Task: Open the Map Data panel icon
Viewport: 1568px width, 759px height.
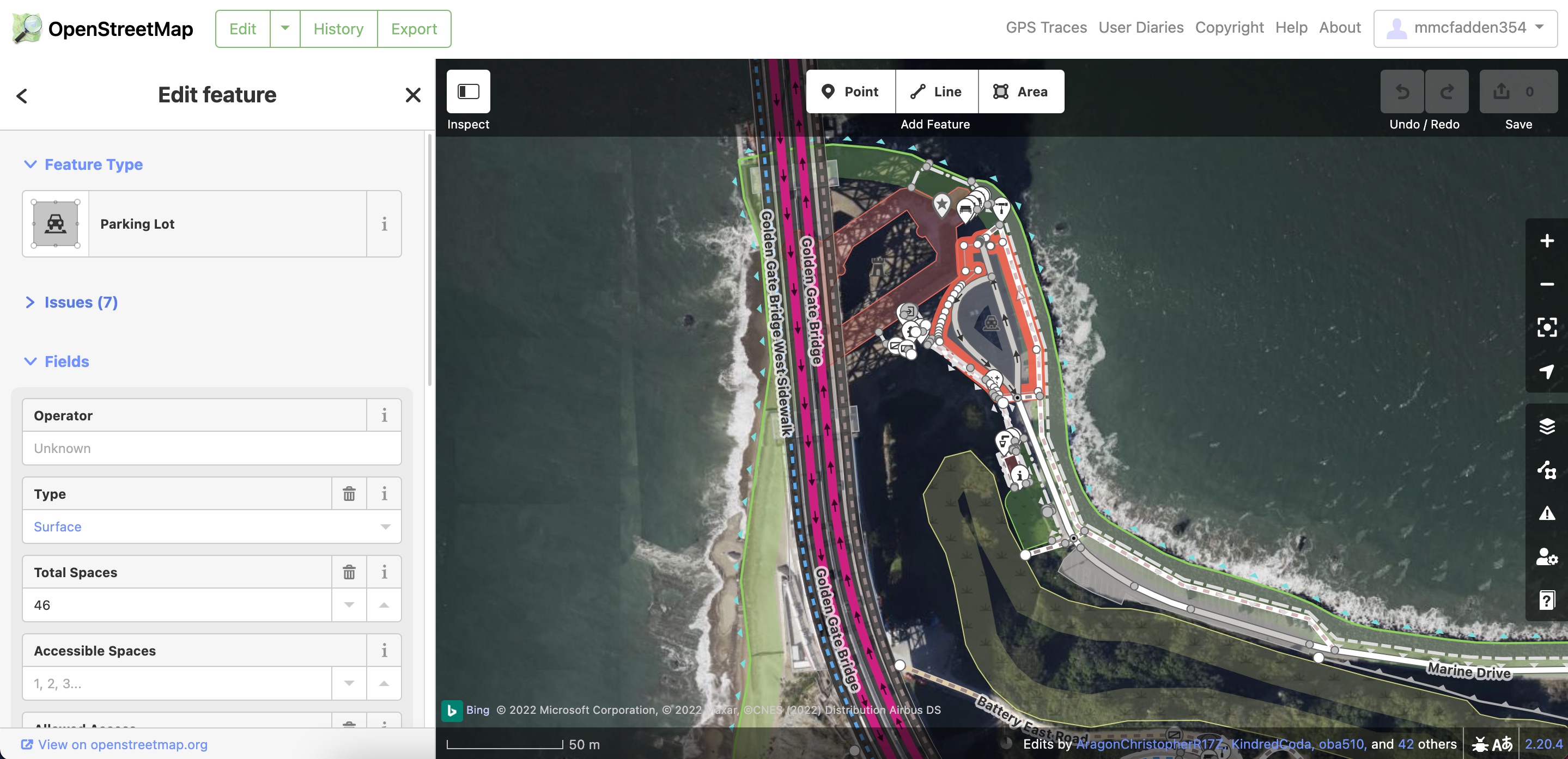Action: coord(1547,469)
